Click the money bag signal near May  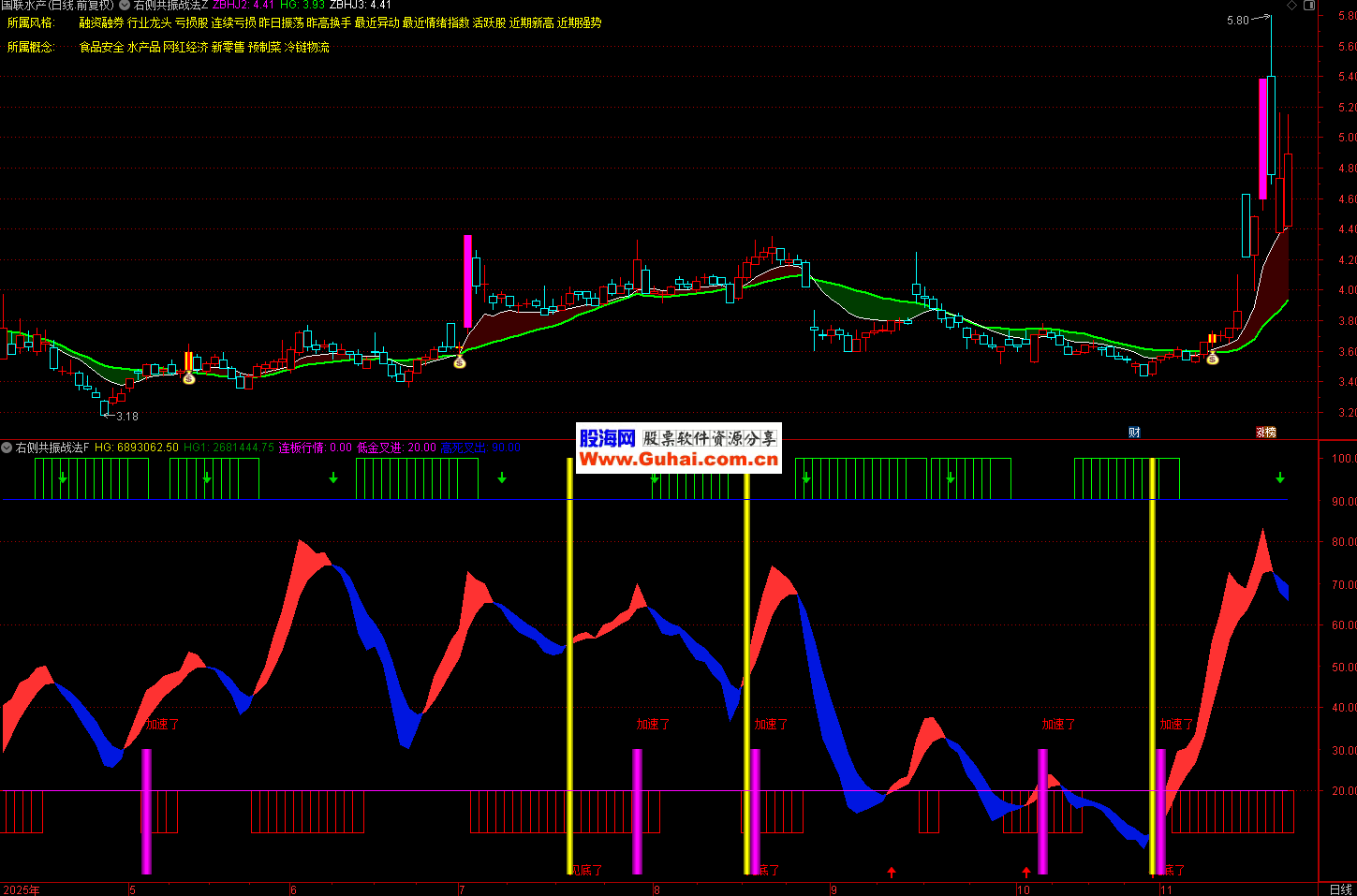188,377
